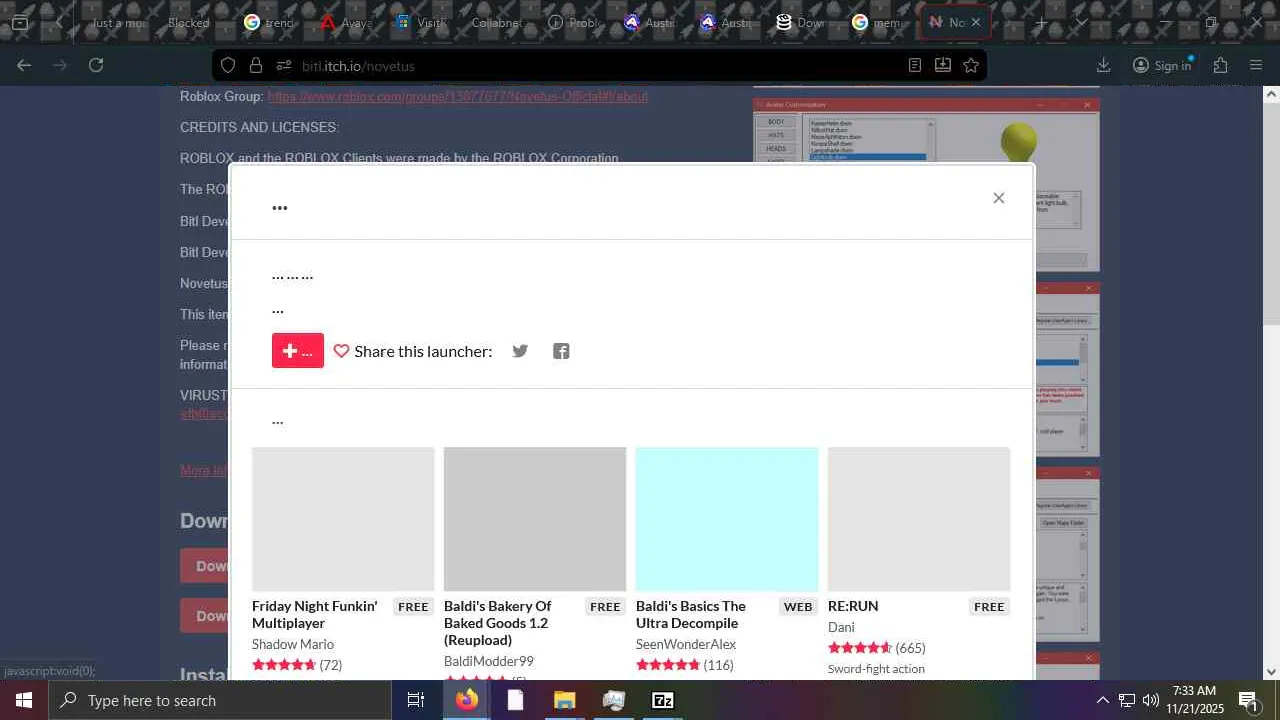Go back to the previous page
Screen dimensions: 1280x720
tap(24, 65)
